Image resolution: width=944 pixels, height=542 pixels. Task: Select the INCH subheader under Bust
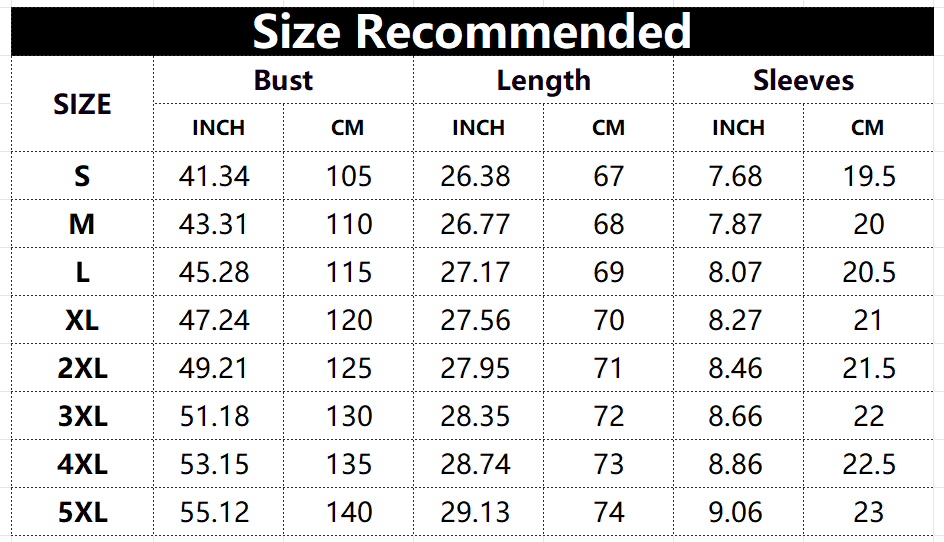(x=218, y=128)
